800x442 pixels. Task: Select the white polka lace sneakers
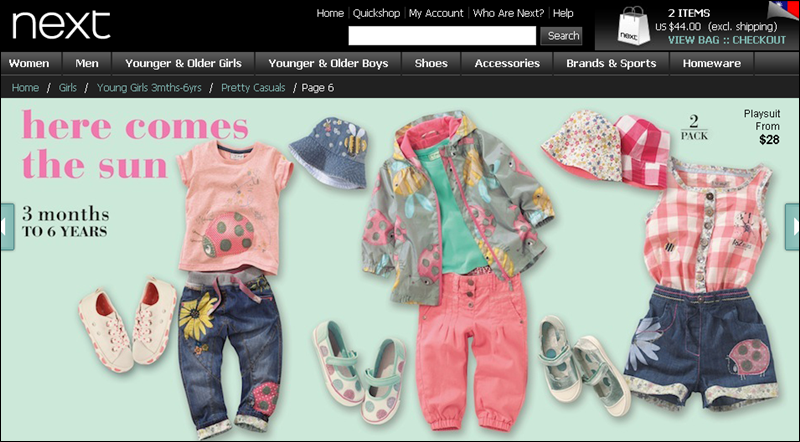[128, 324]
